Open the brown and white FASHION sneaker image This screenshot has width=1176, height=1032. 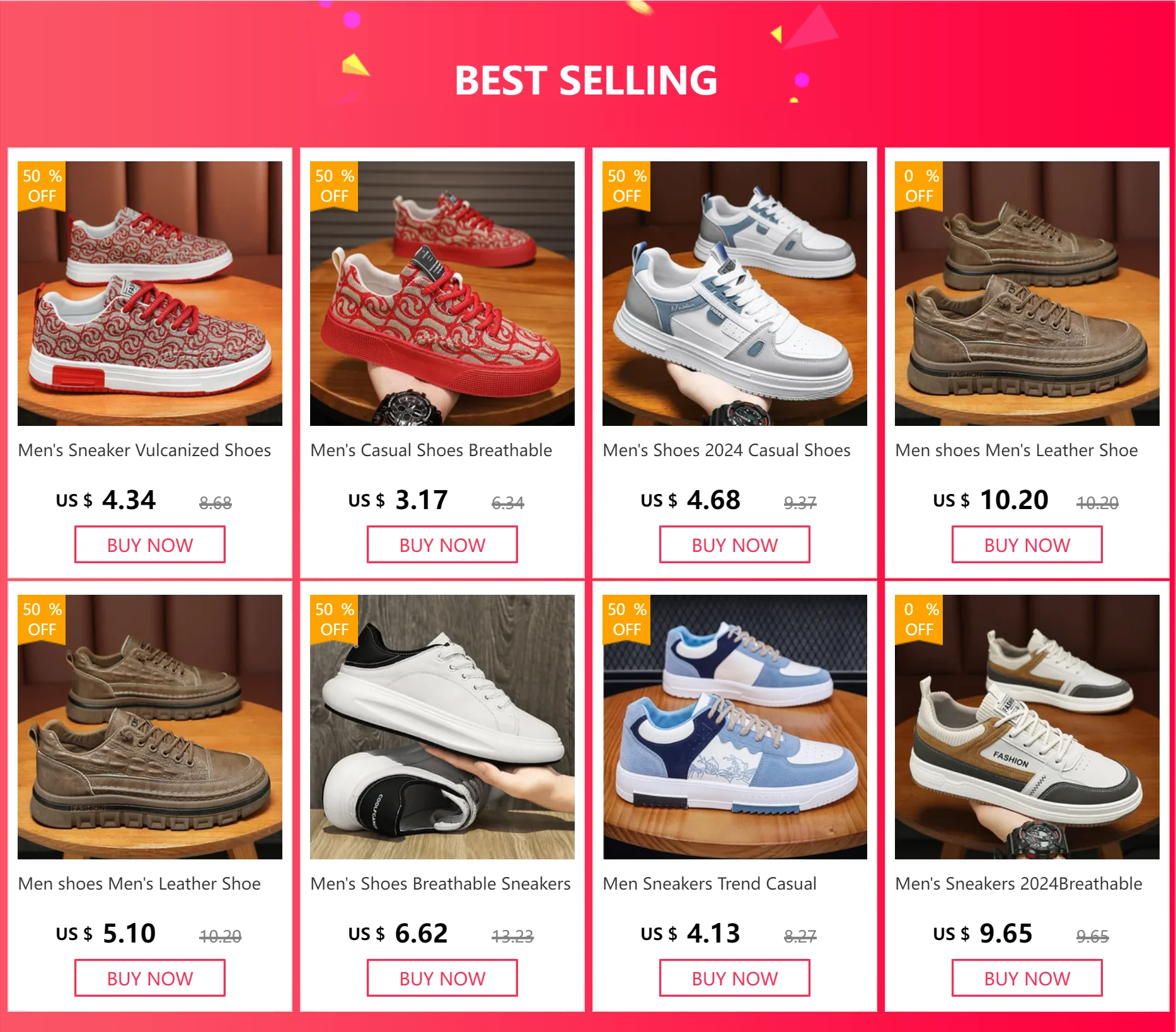click(1027, 727)
